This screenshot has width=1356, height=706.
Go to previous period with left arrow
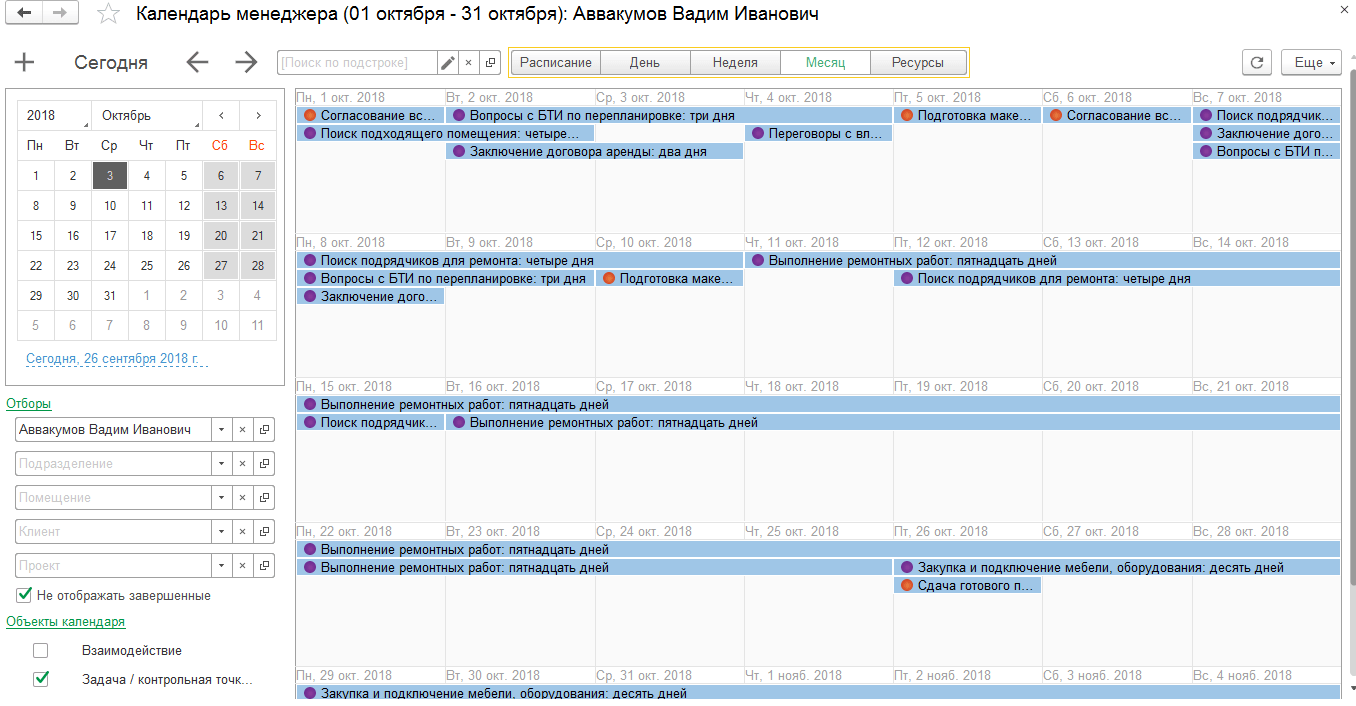coord(198,62)
